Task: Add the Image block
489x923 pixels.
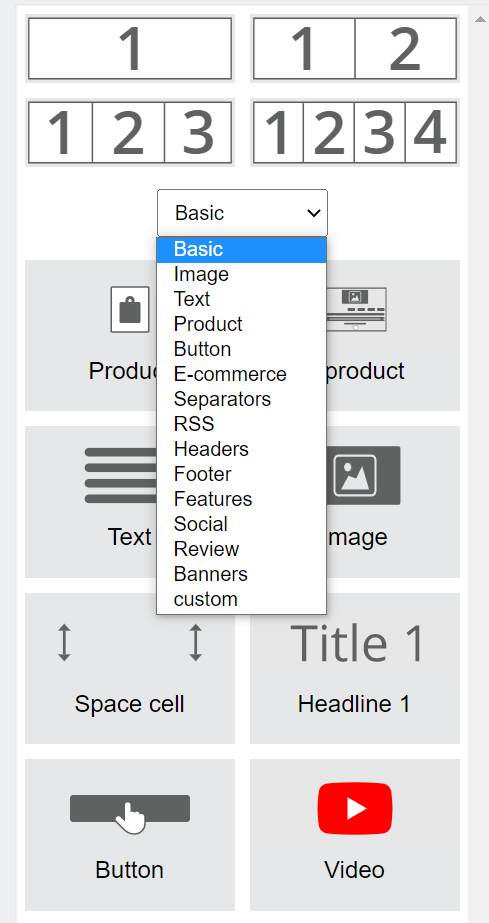Action: [x=393, y=502]
